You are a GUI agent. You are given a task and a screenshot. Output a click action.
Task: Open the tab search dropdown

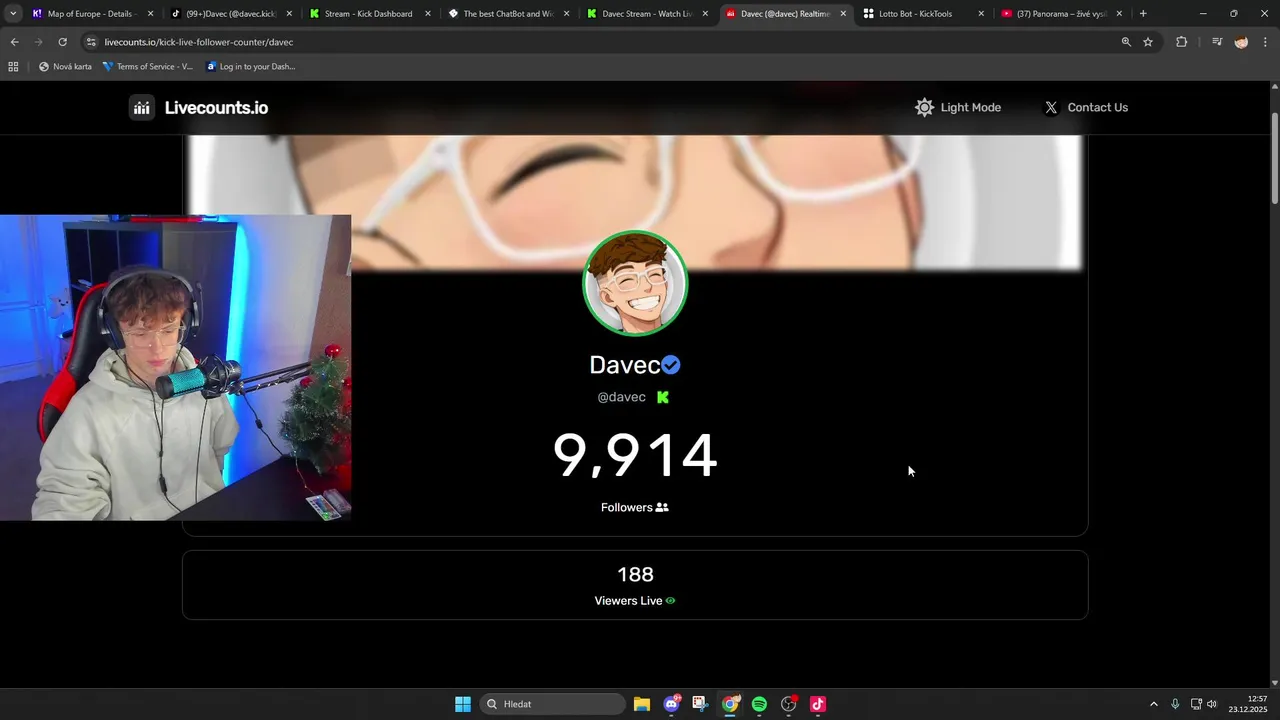pyautogui.click(x=13, y=14)
